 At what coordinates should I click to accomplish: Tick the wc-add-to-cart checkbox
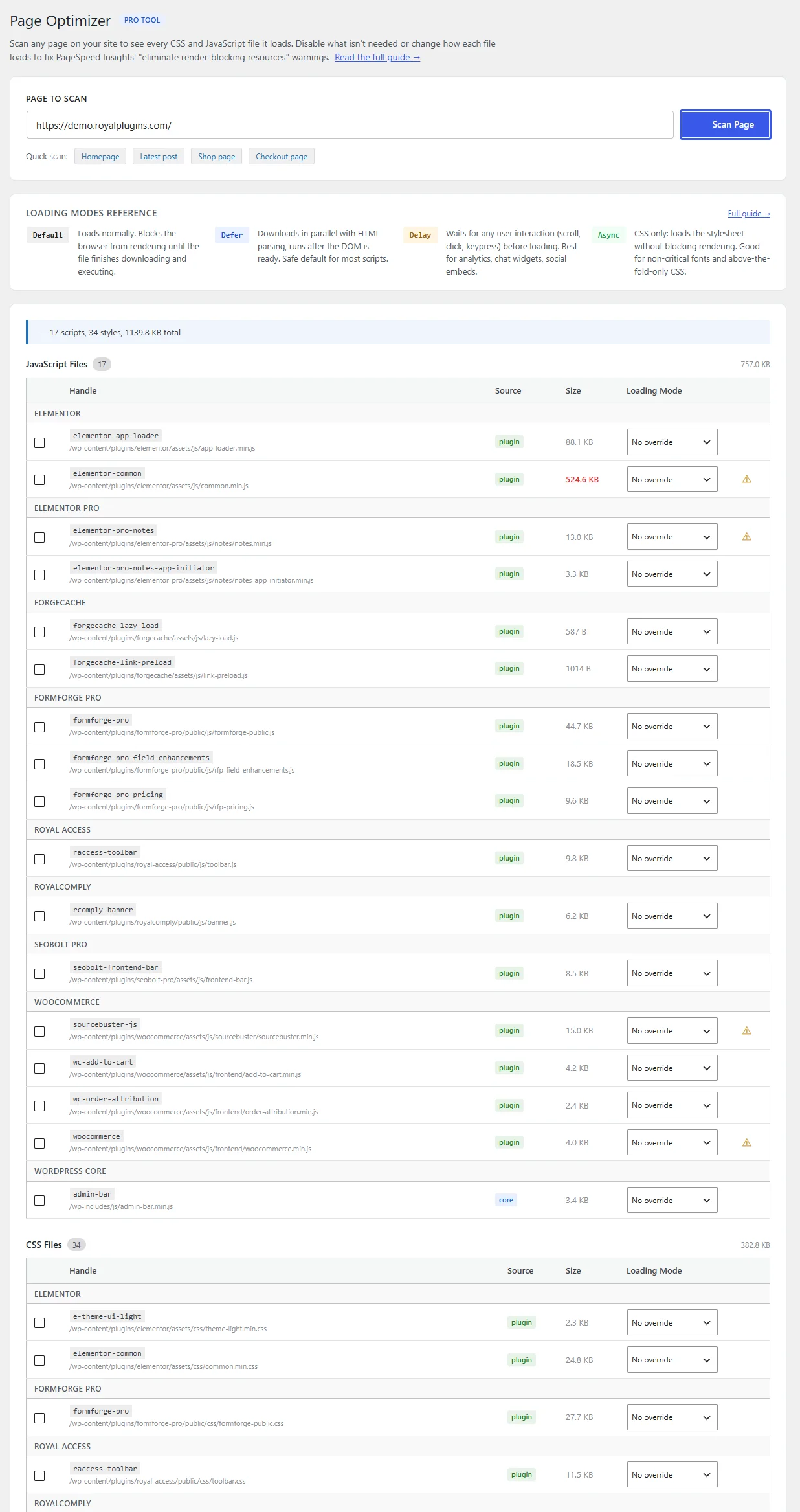[39, 1068]
